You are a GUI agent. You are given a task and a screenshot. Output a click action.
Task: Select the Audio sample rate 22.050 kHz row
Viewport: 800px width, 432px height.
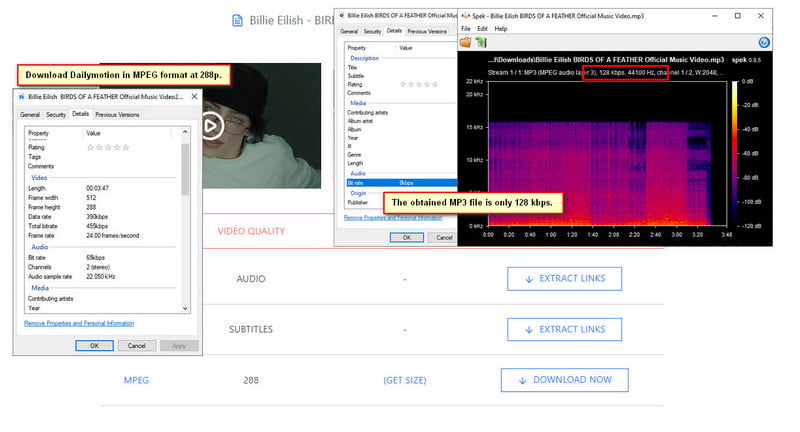tap(102, 276)
